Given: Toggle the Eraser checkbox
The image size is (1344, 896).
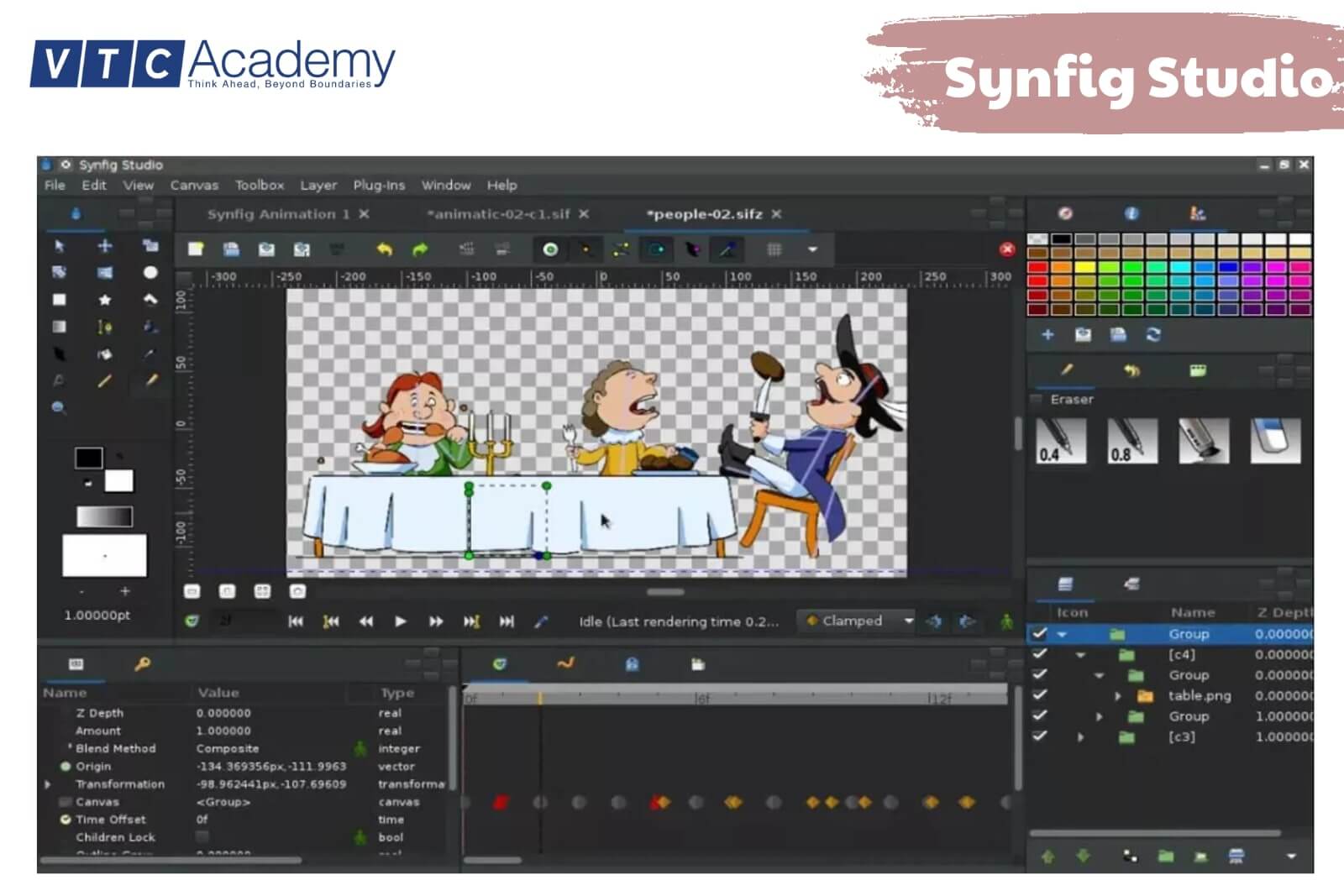Looking at the screenshot, I should (1037, 400).
